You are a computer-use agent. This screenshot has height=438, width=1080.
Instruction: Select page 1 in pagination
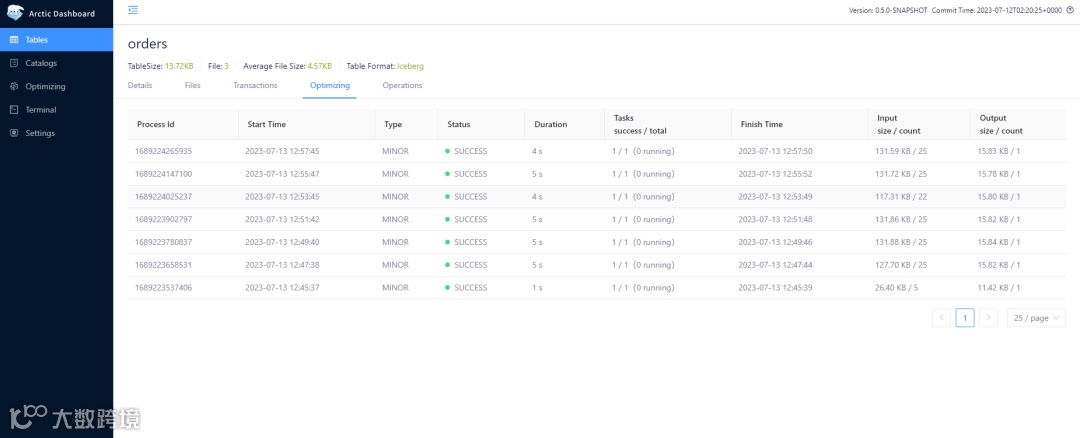965,317
